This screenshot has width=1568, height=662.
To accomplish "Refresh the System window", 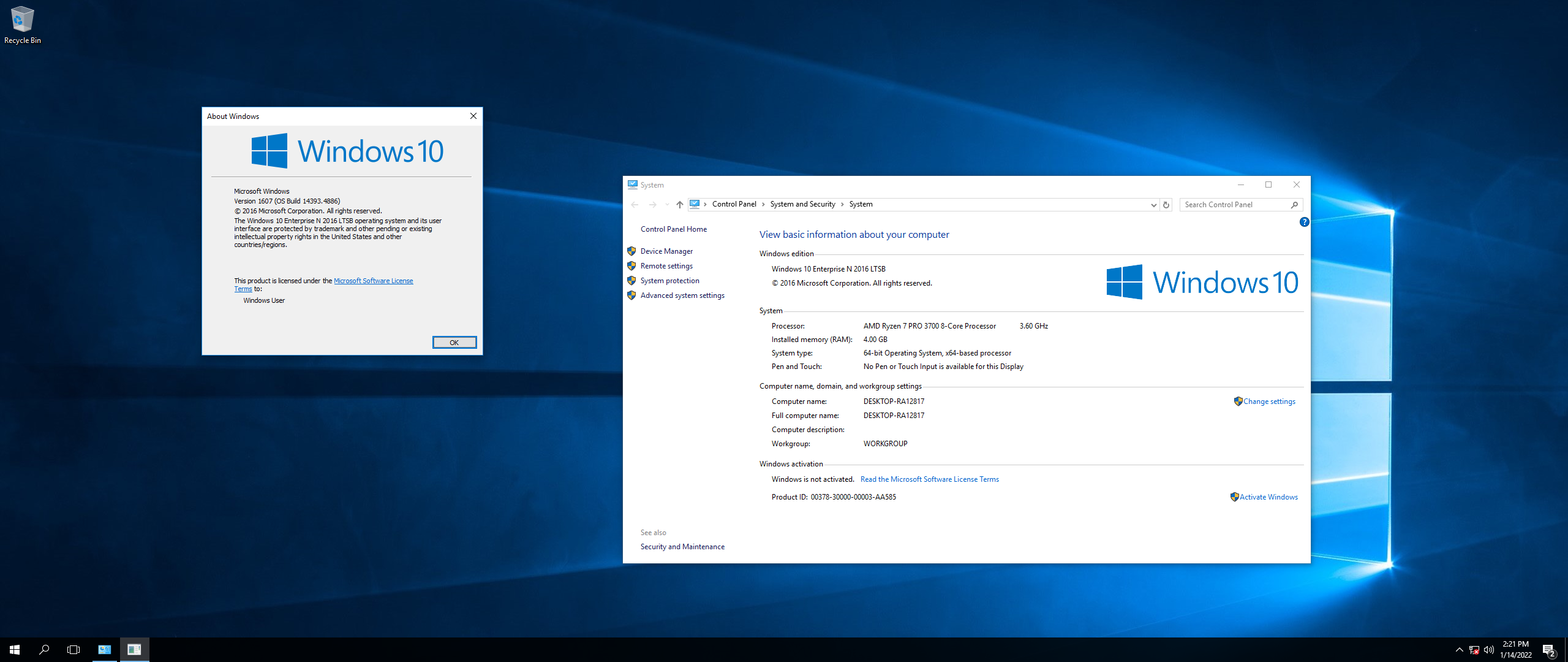I will pos(1166,205).
